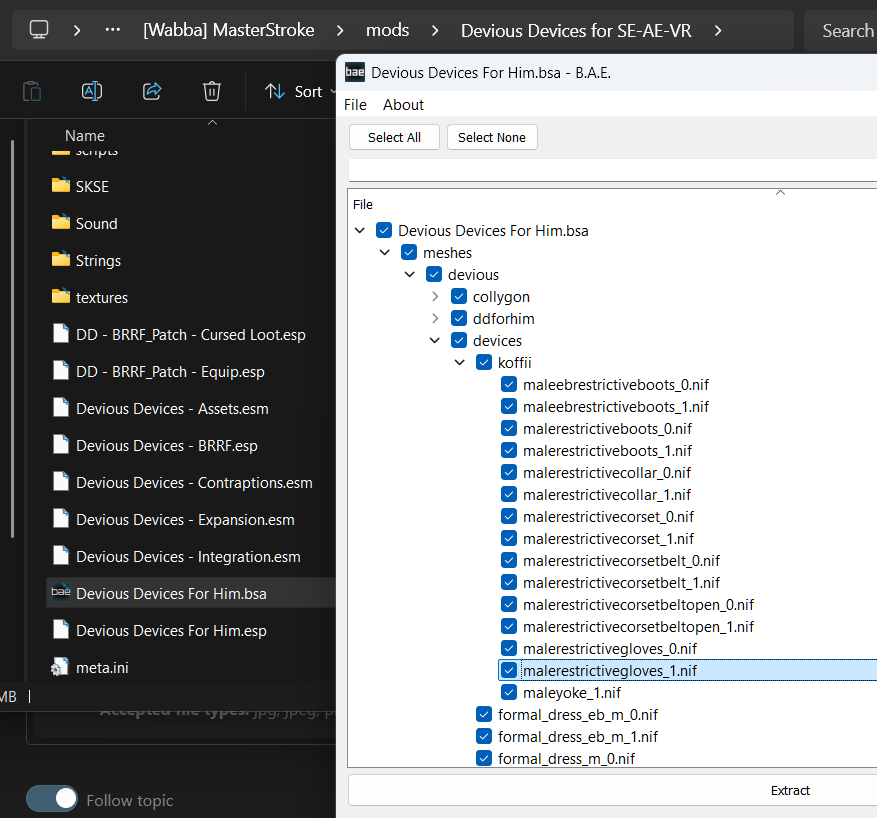Viewport: 877px width, 818px height.
Task: Click the Delete trash icon in Explorer toolbar
Action: tap(211, 91)
